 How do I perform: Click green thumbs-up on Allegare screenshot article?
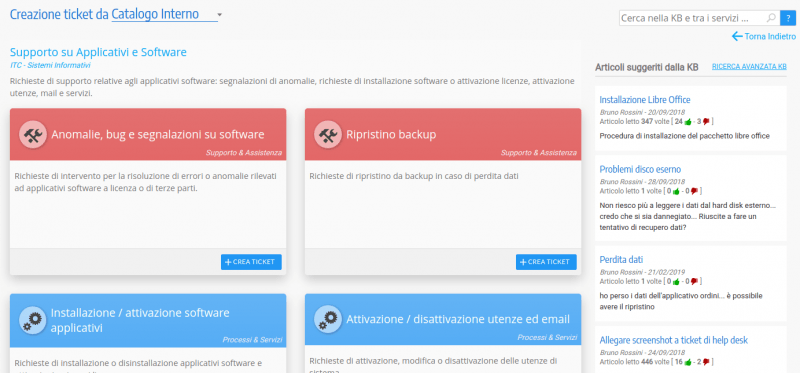click(x=688, y=362)
